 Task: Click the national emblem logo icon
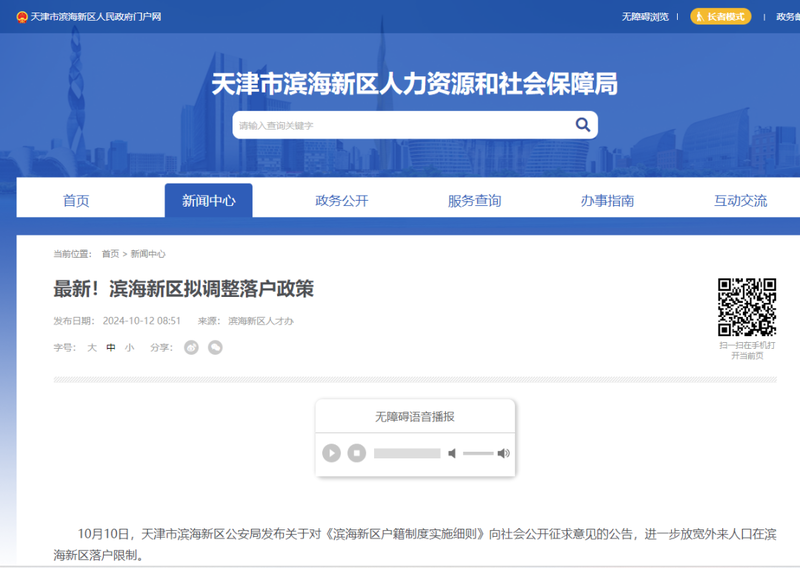(22, 17)
